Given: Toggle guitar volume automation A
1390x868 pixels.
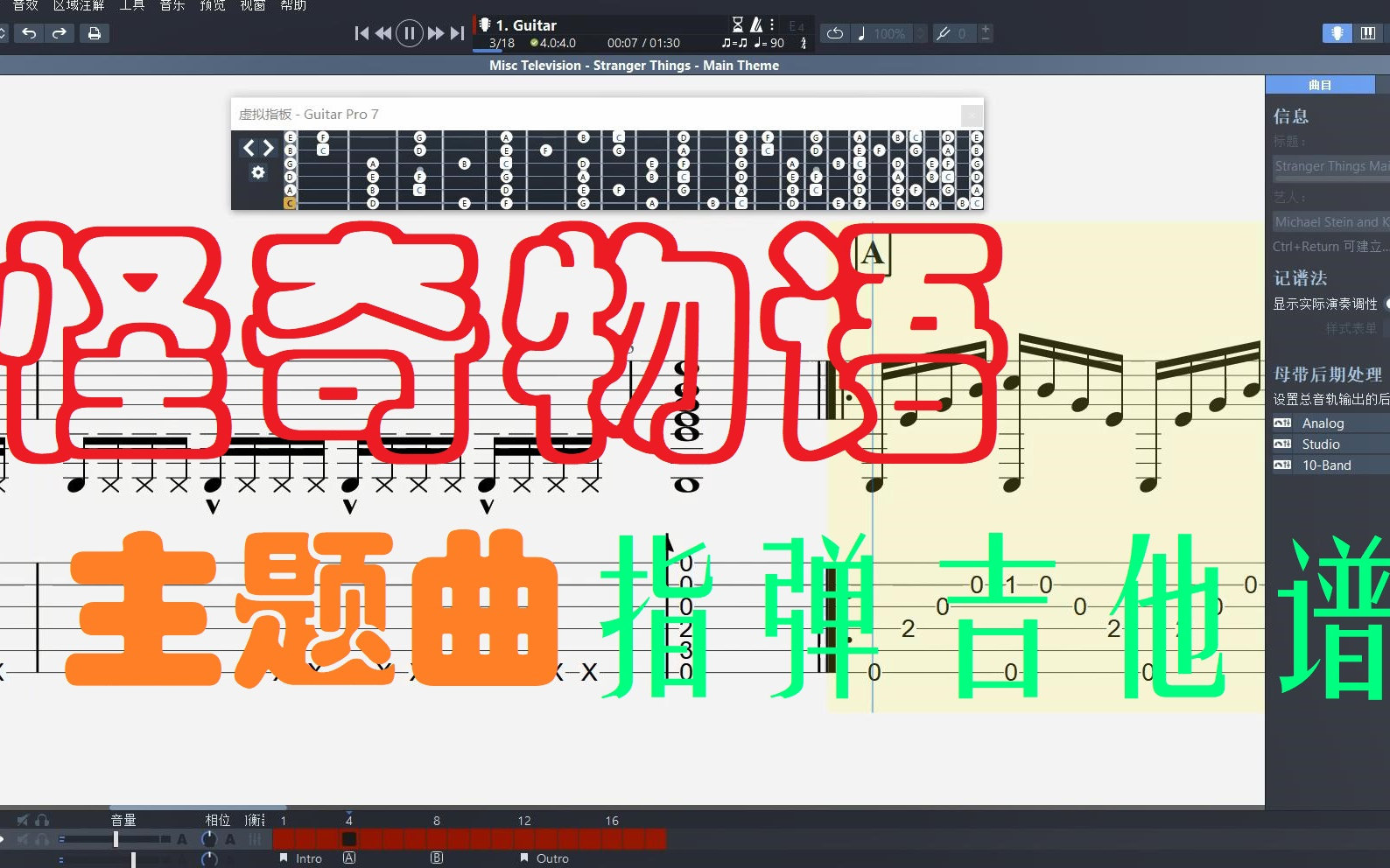Looking at the screenshot, I should pyautogui.click(x=182, y=839).
